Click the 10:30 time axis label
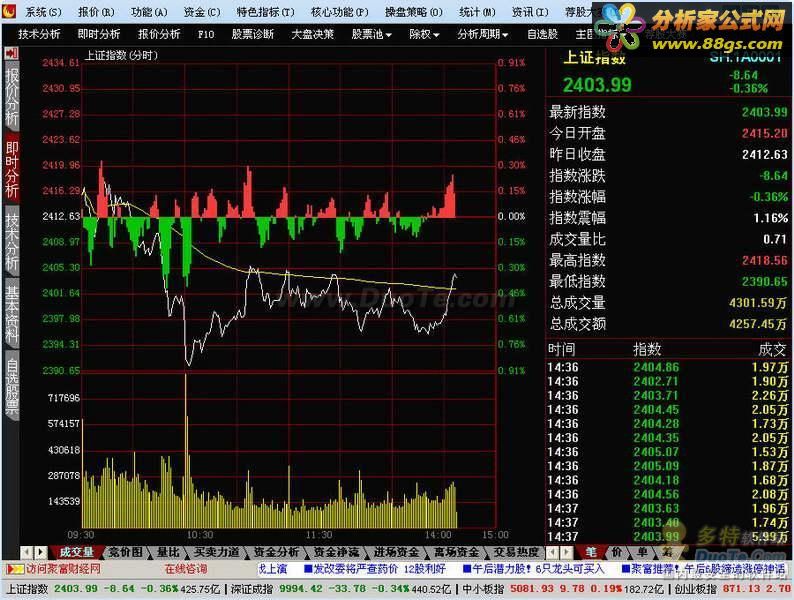The height and width of the screenshot is (600, 794). pyautogui.click(x=200, y=535)
